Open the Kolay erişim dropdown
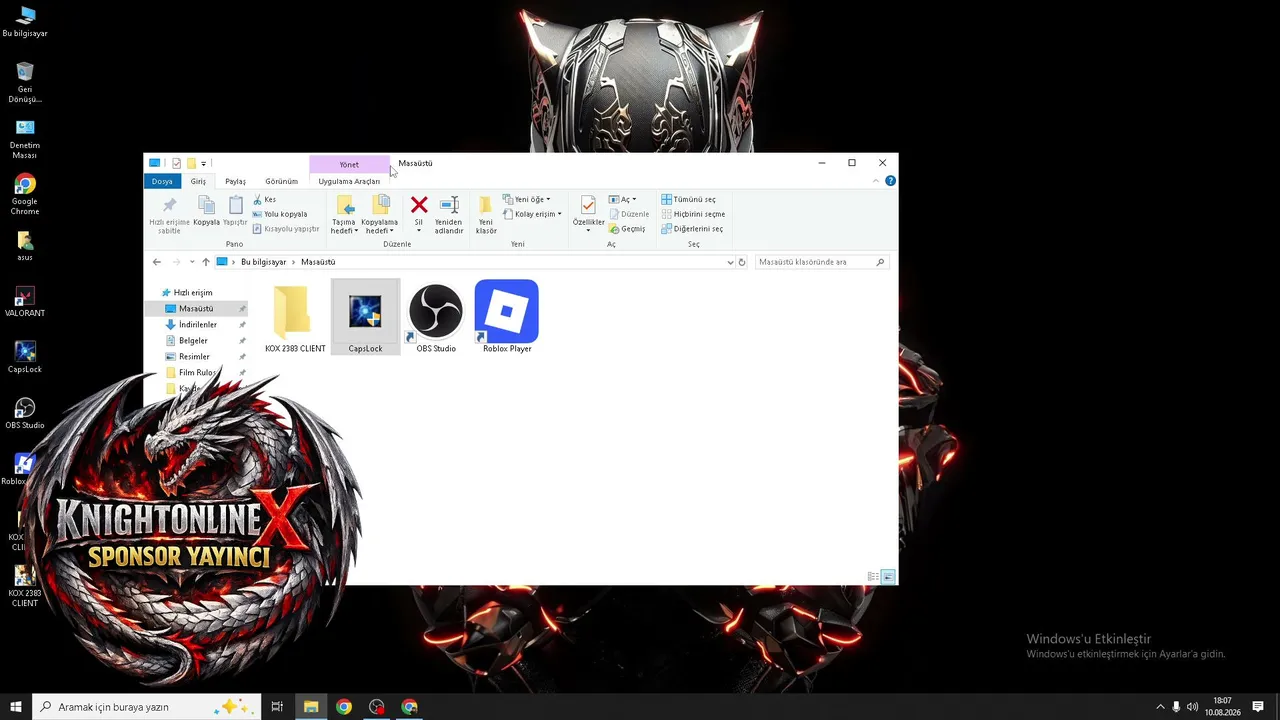 tap(532, 214)
